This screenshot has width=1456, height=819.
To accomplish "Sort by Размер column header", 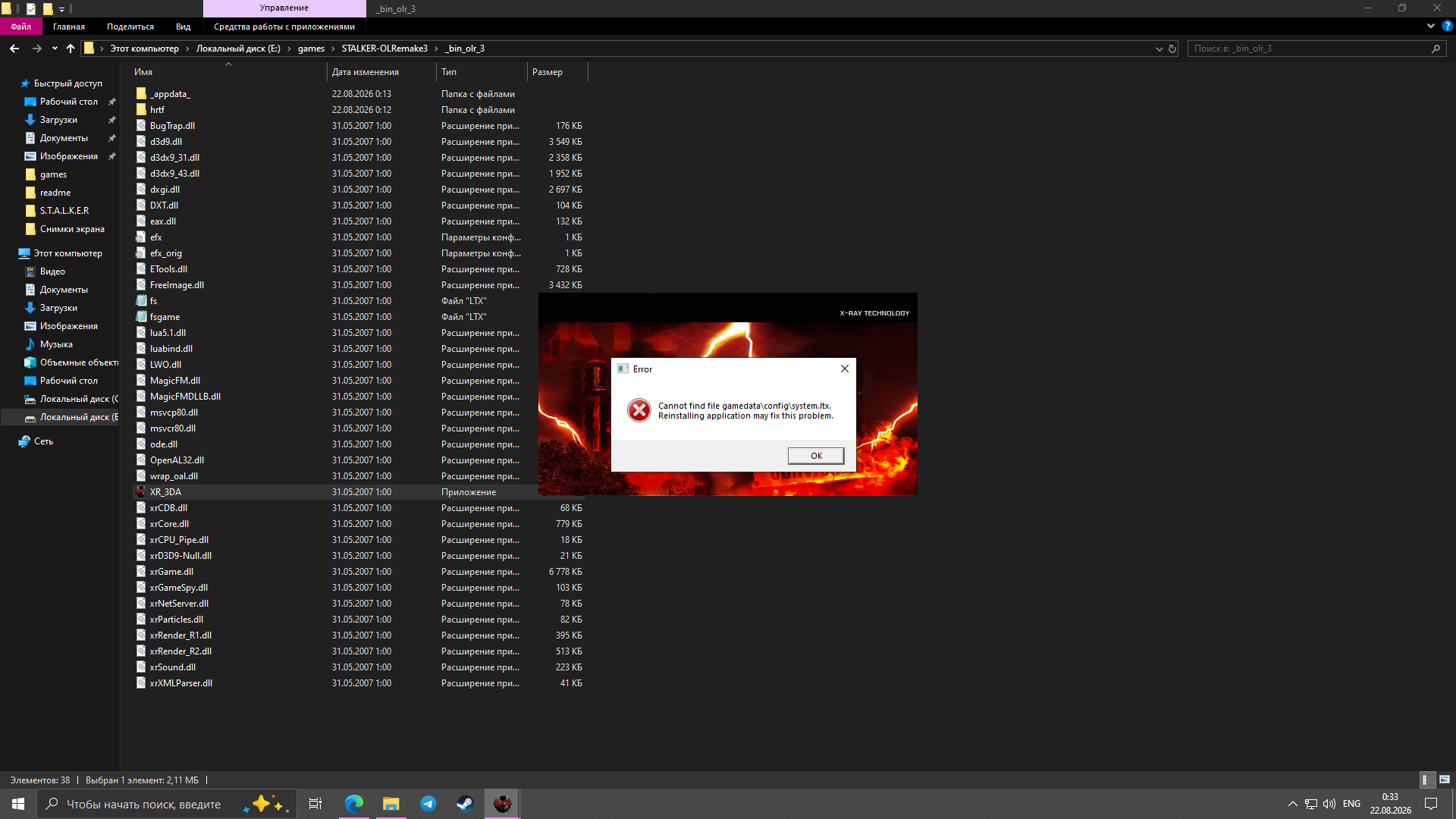I will tap(557, 72).
